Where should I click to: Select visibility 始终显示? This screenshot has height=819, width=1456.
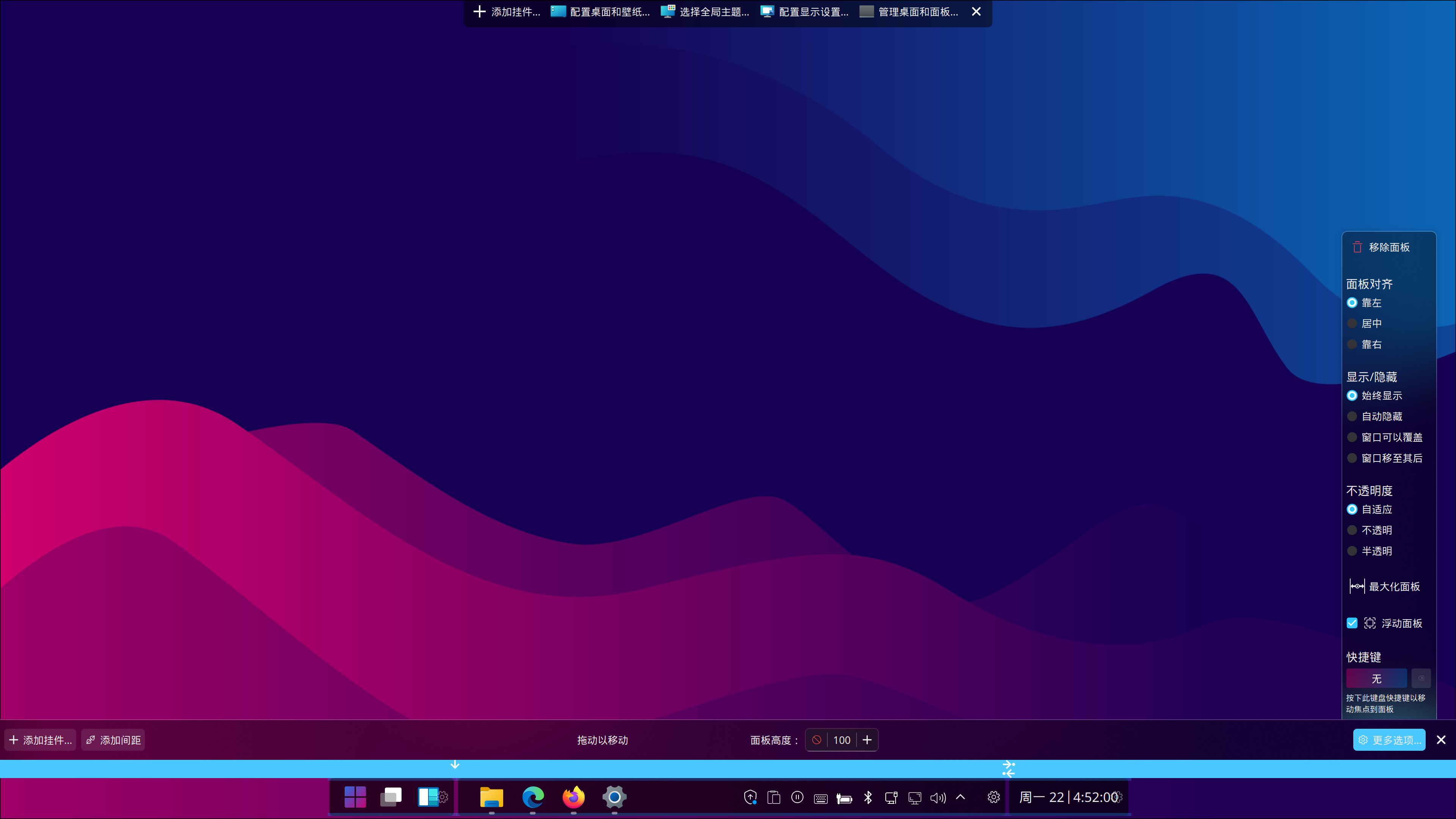coord(1374,395)
